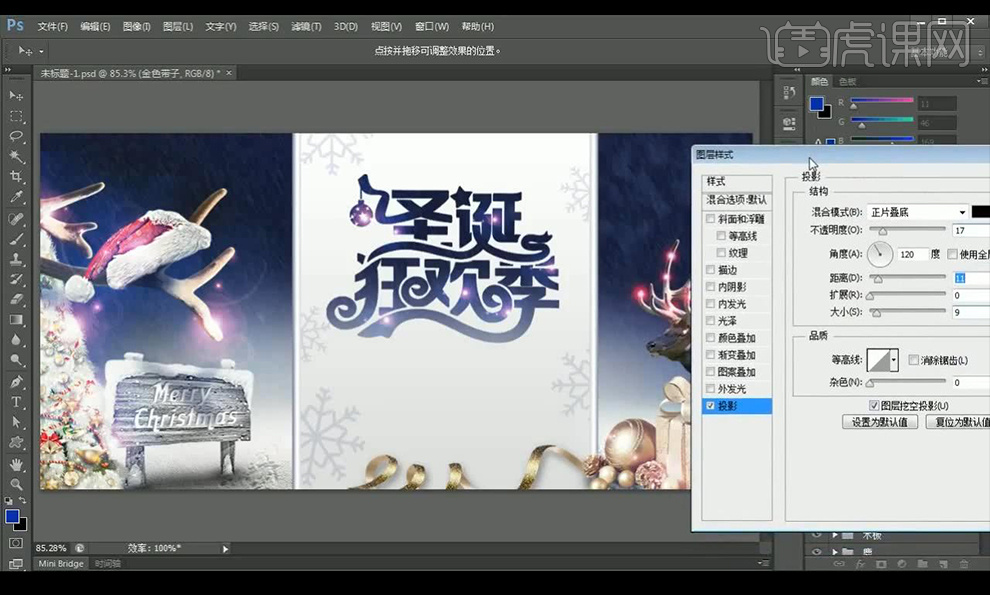This screenshot has width=990, height=595.
Task: Open the 混合模式 正片叠底 dropdown
Action: pos(917,212)
